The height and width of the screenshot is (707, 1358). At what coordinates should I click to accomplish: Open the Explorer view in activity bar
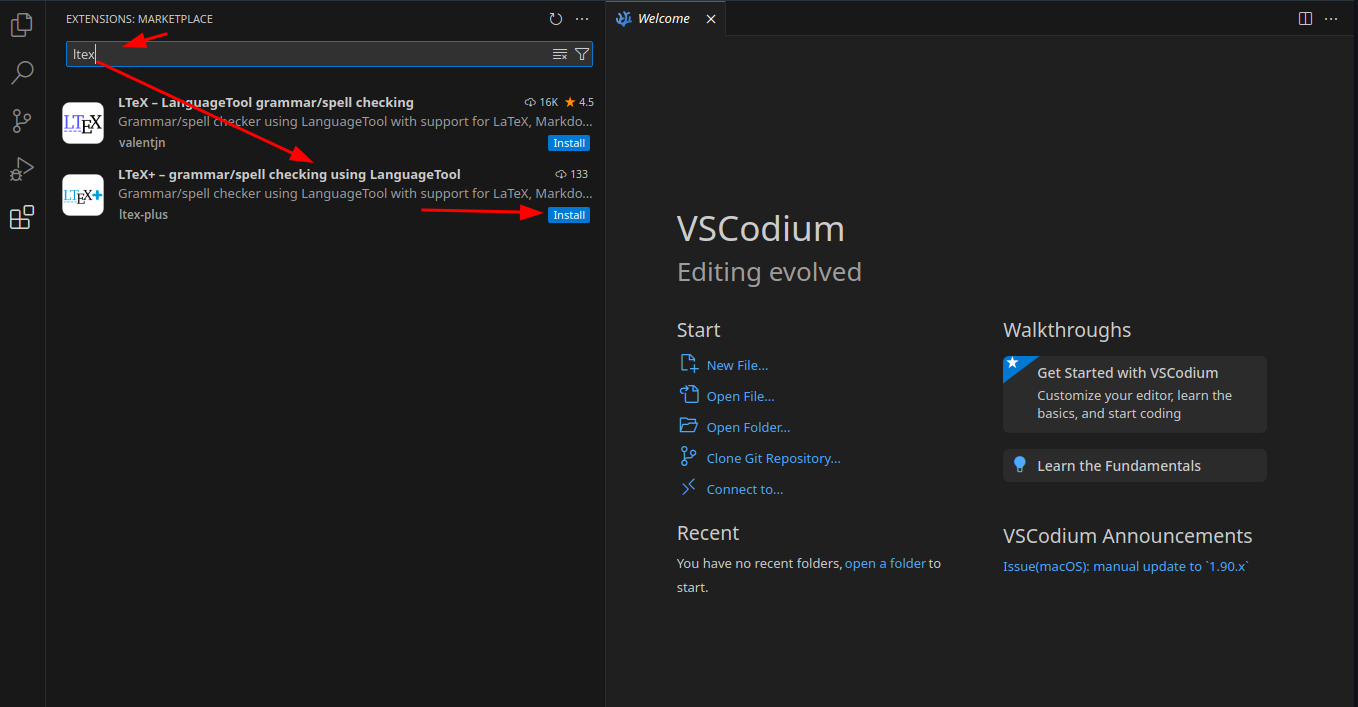(x=22, y=25)
